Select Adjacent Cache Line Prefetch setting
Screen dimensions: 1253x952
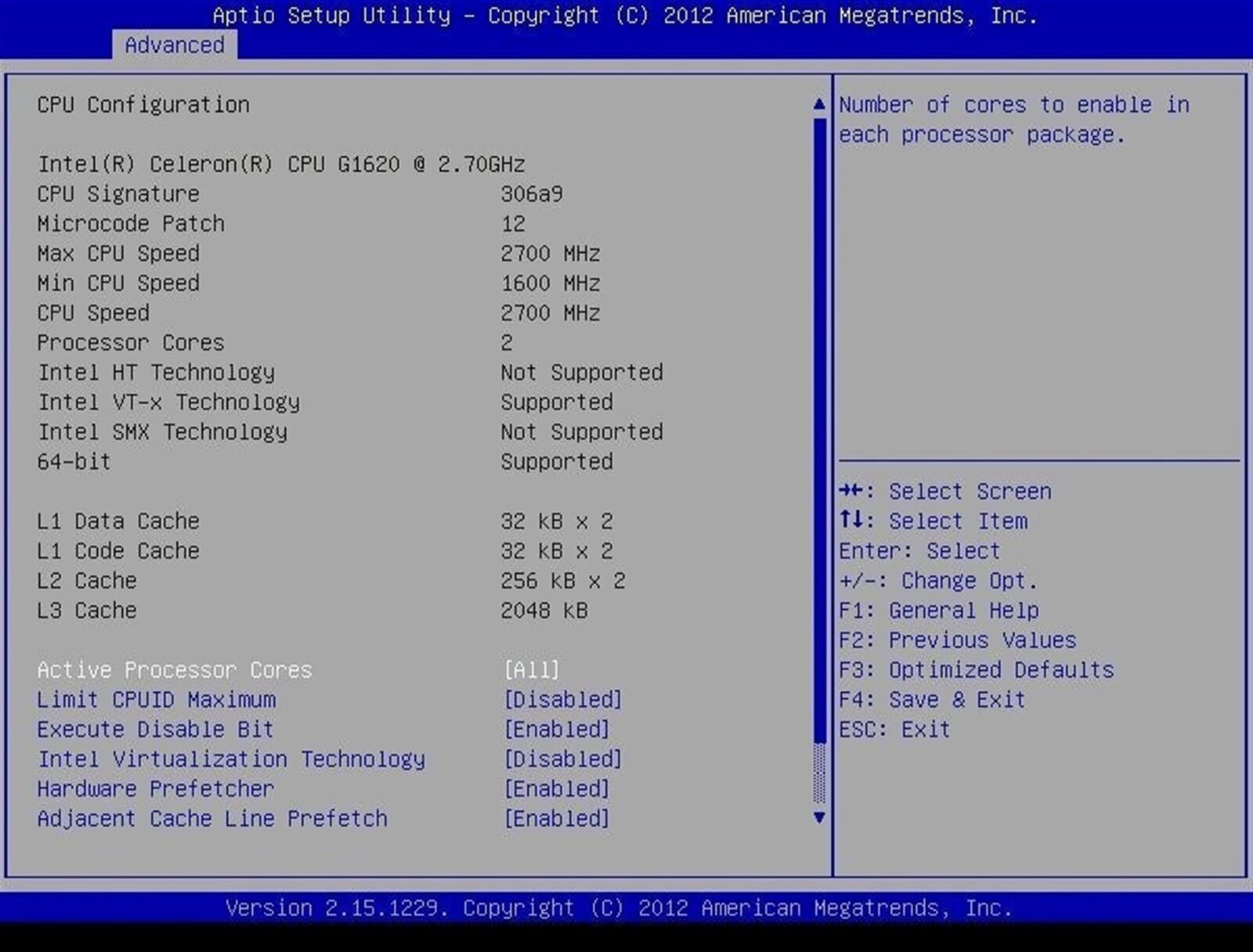pos(212,819)
